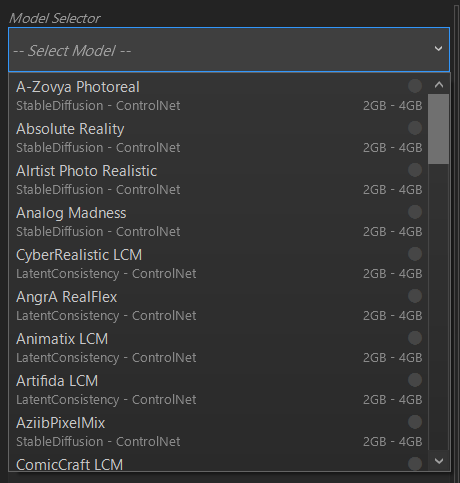Click status circle beside AIrtist Photo Realistic
460x483 pixels.
(x=415, y=170)
